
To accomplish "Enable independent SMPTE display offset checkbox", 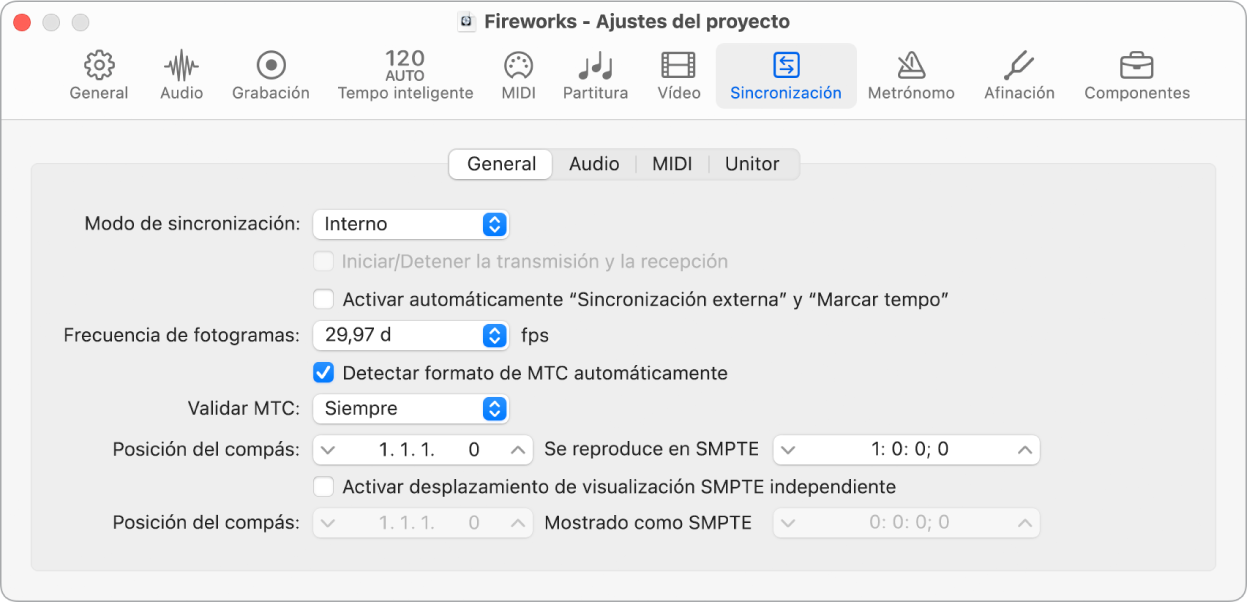I will point(323,487).
